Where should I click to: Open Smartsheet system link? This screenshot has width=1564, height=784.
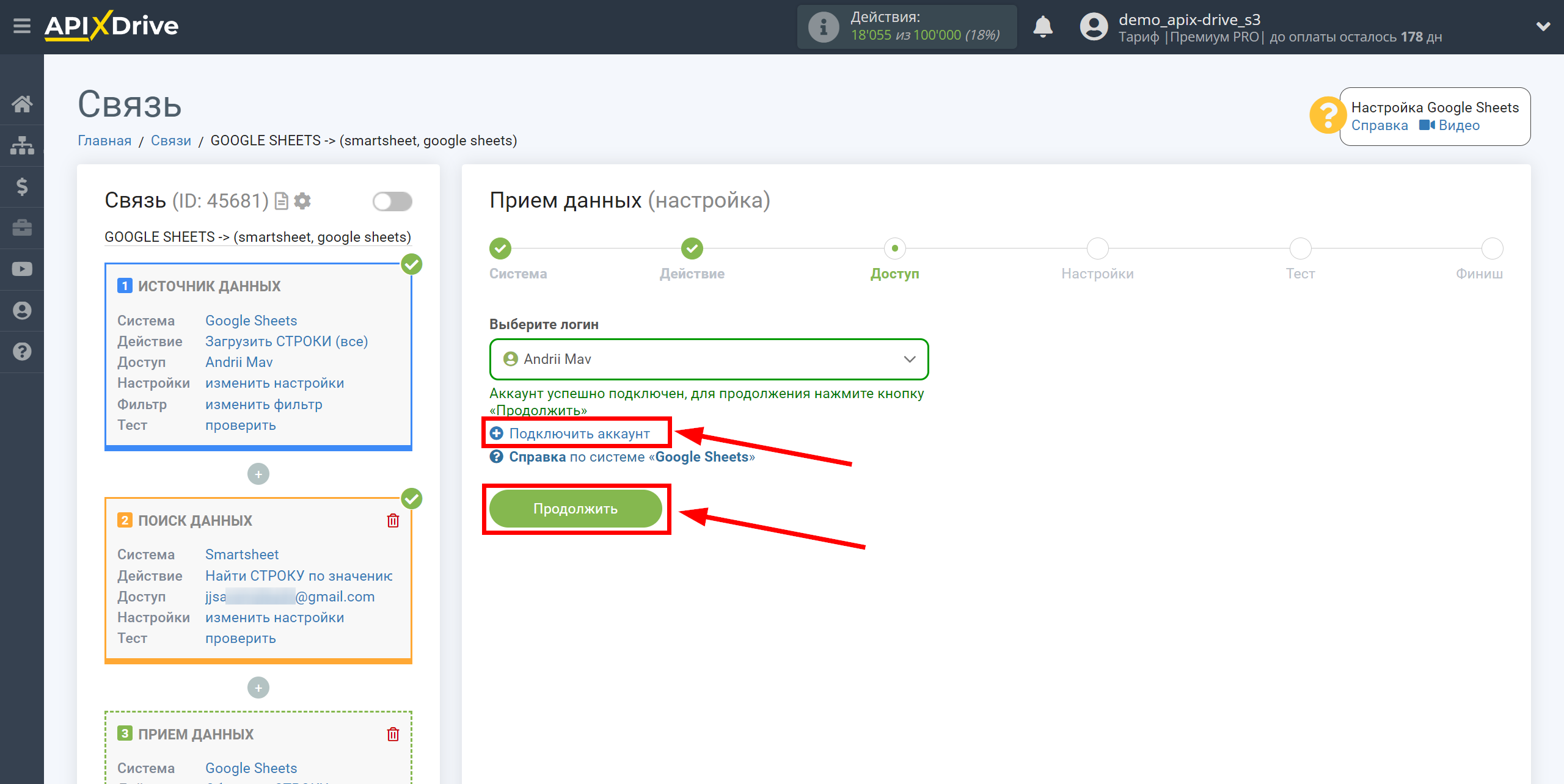click(242, 554)
